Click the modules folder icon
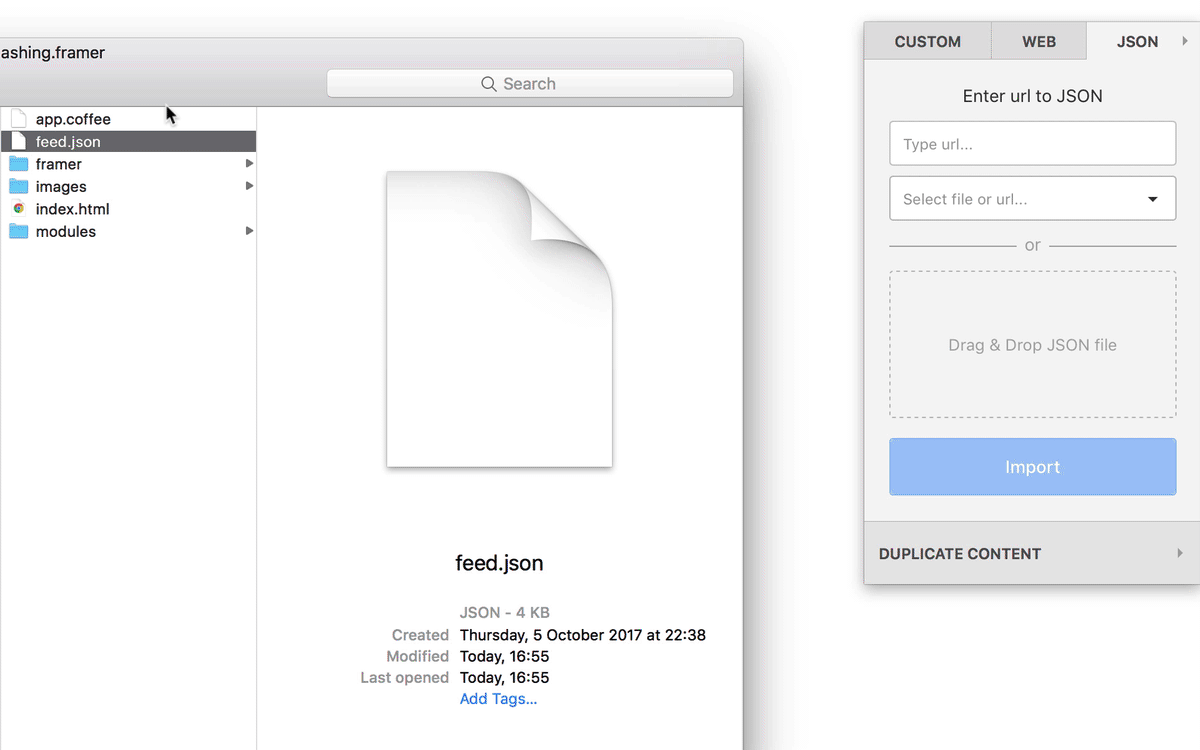The image size is (1200, 750). pos(18,232)
